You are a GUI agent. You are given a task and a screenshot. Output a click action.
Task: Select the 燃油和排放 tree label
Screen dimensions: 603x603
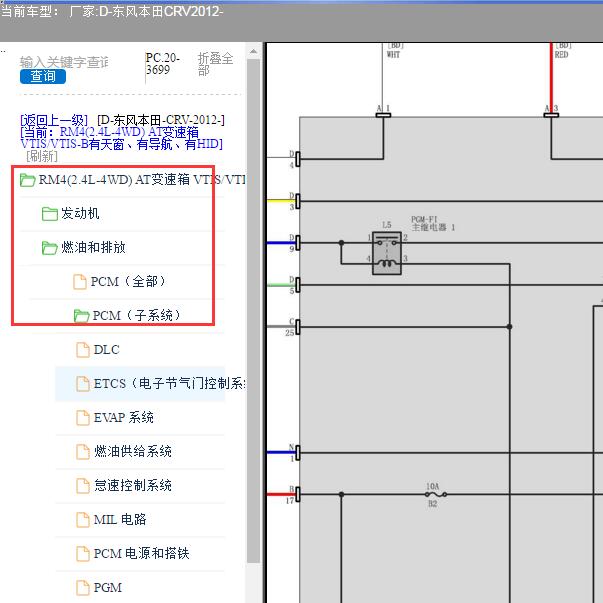93,247
